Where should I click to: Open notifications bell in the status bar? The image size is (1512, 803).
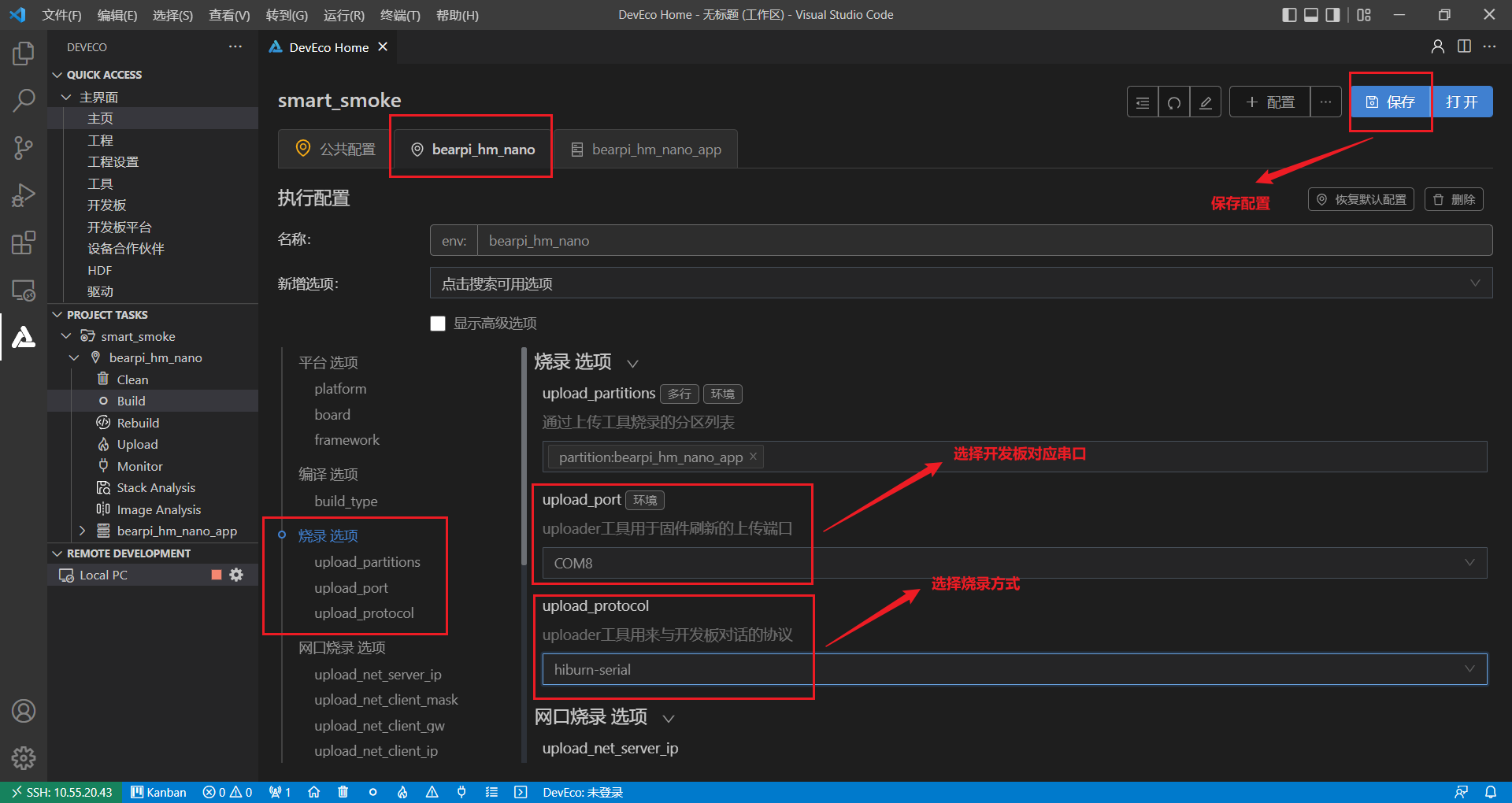(1491, 792)
